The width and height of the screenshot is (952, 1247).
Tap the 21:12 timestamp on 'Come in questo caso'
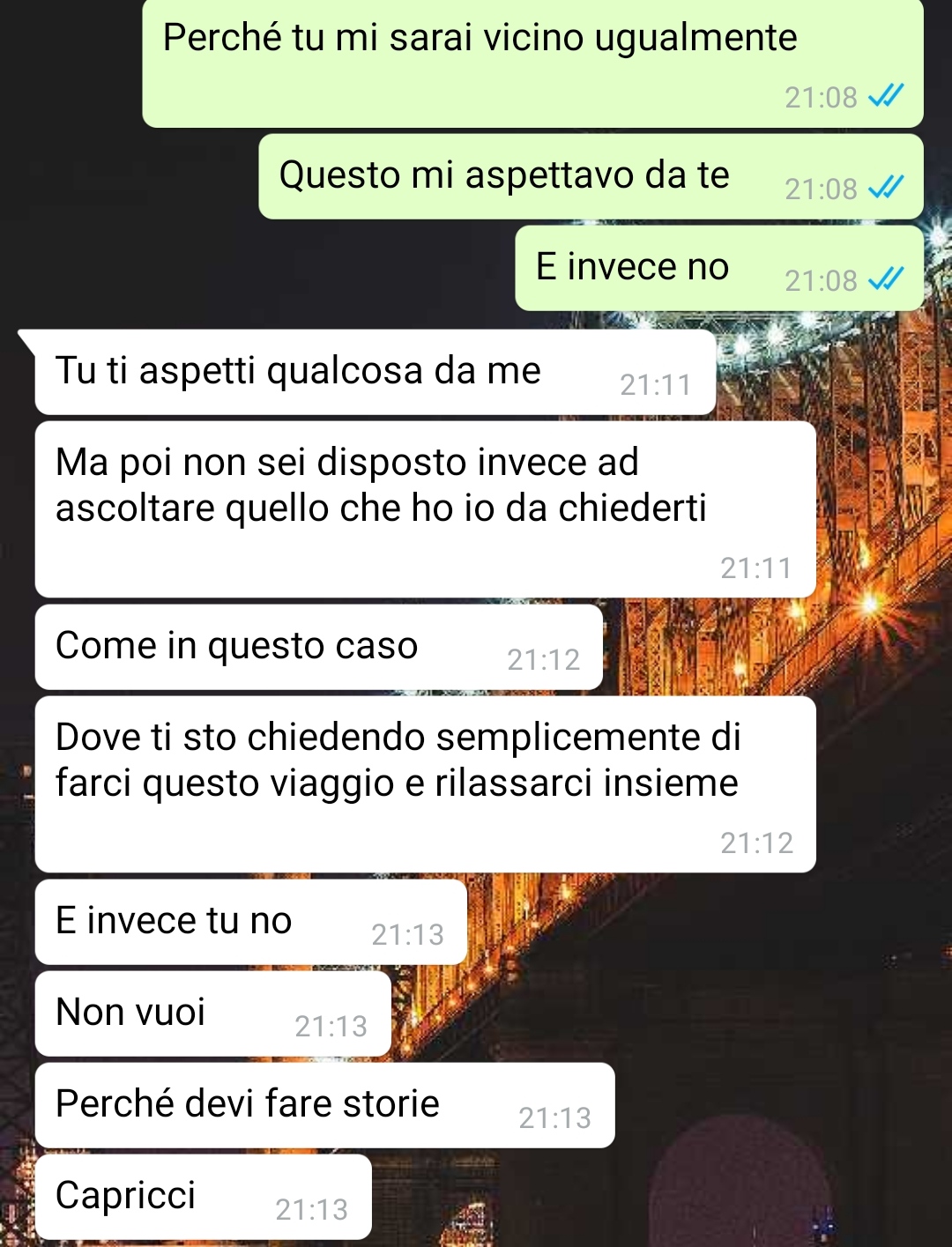[x=543, y=660]
